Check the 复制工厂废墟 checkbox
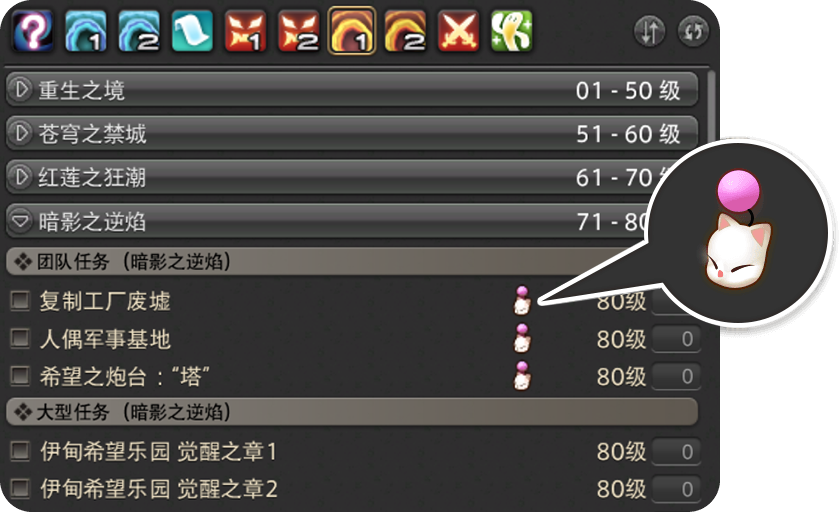The width and height of the screenshot is (840, 512). 20,300
